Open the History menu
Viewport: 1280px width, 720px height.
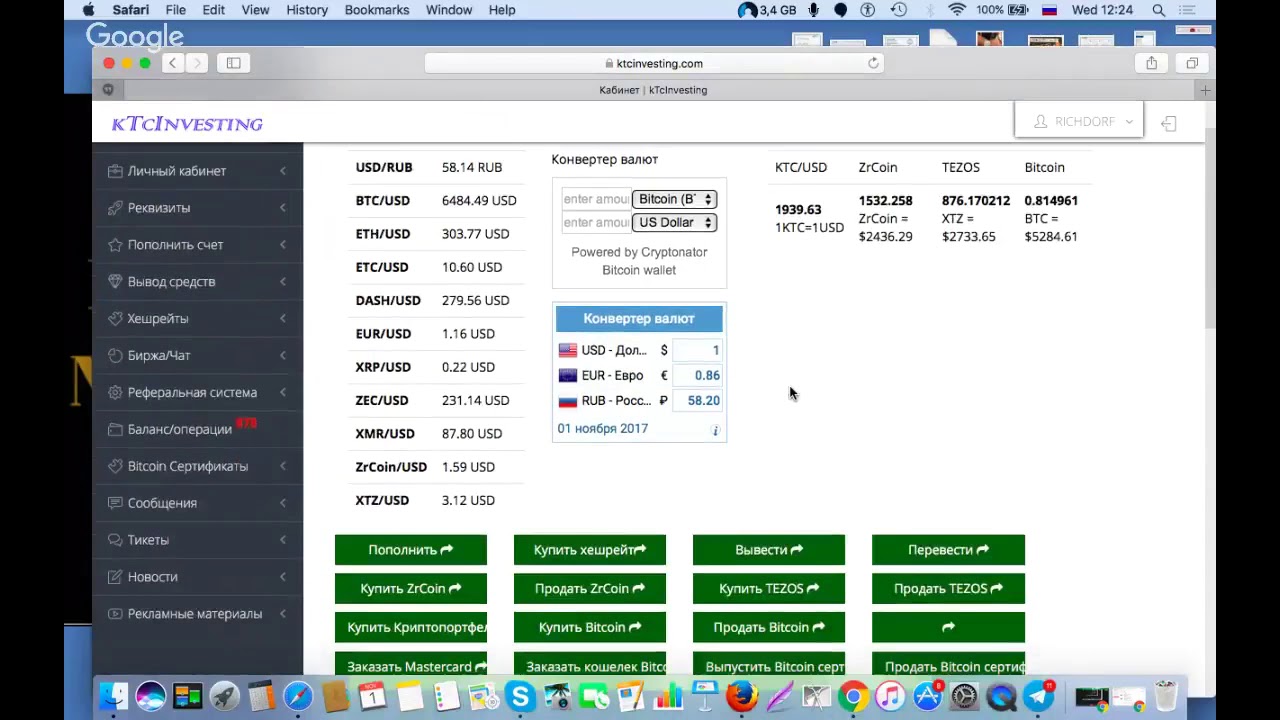pyautogui.click(x=307, y=10)
